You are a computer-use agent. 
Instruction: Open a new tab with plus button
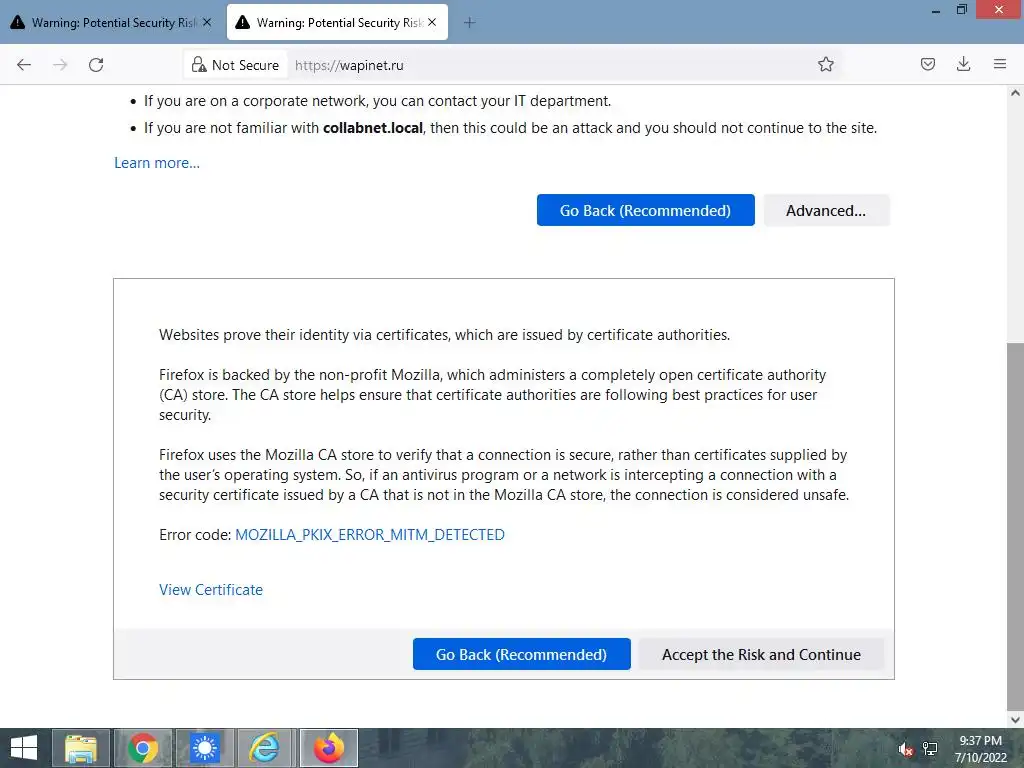click(x=469, y=23)
